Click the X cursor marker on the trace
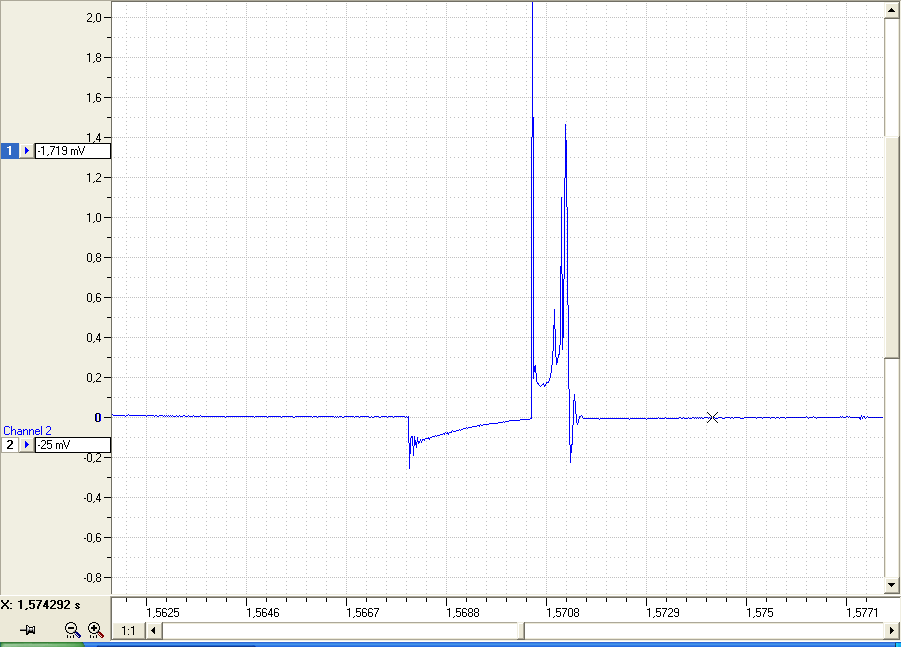901x647 pixels. coord(713,418)
